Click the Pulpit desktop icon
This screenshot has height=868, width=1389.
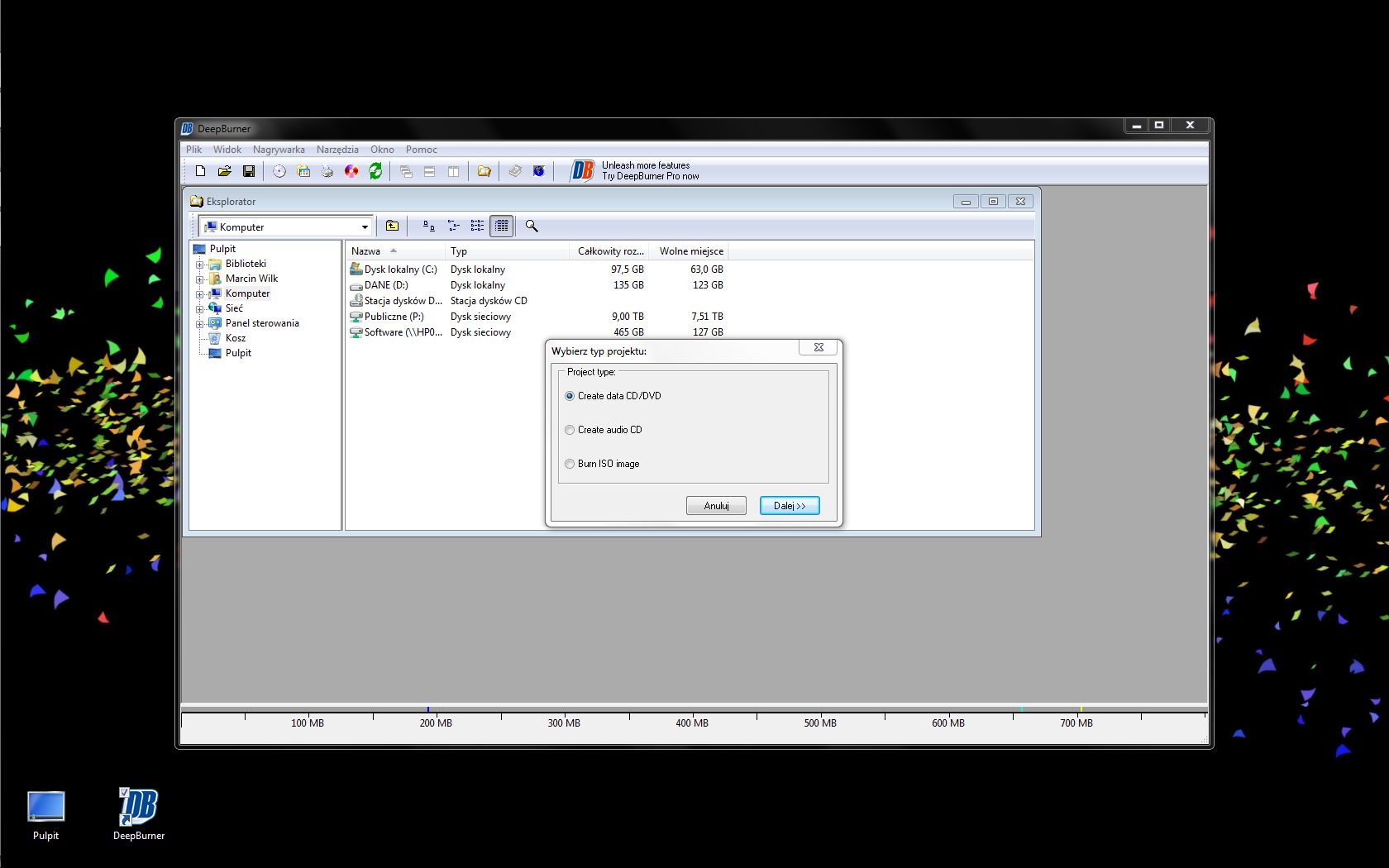point(45,814)
